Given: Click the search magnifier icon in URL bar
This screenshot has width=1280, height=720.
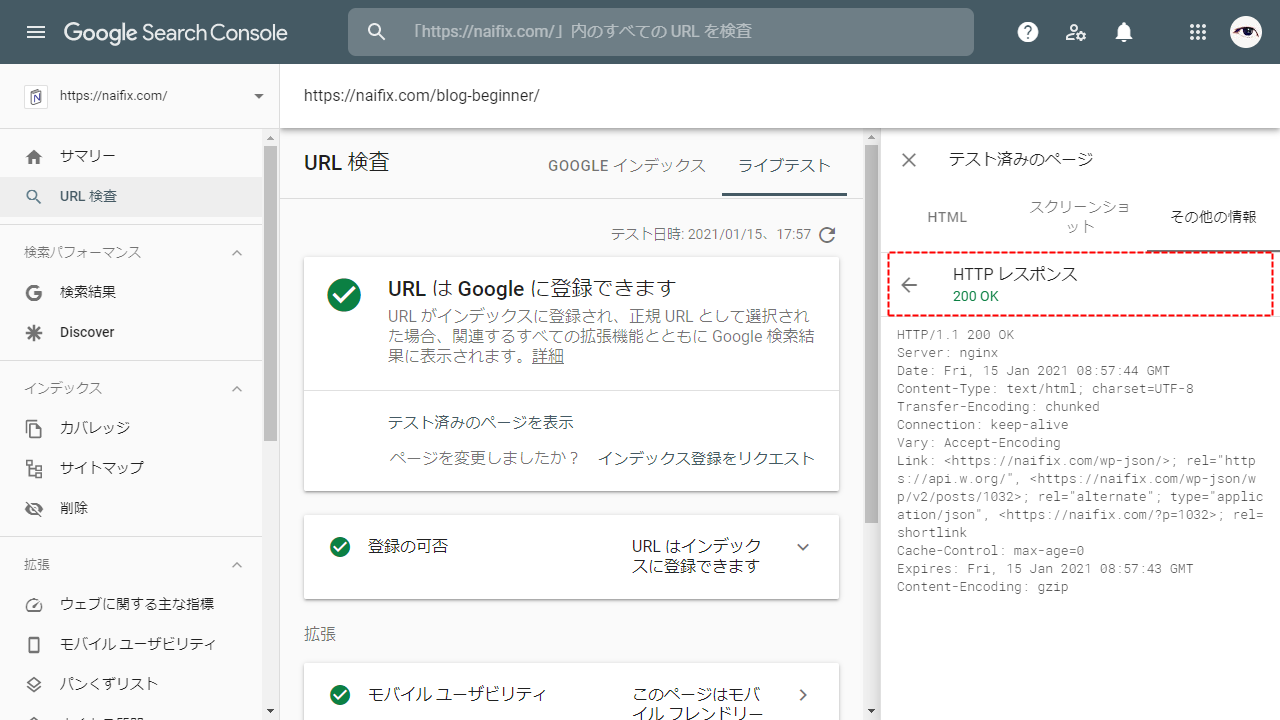Looking at the screenshot, I should click(x=376, y=32).
